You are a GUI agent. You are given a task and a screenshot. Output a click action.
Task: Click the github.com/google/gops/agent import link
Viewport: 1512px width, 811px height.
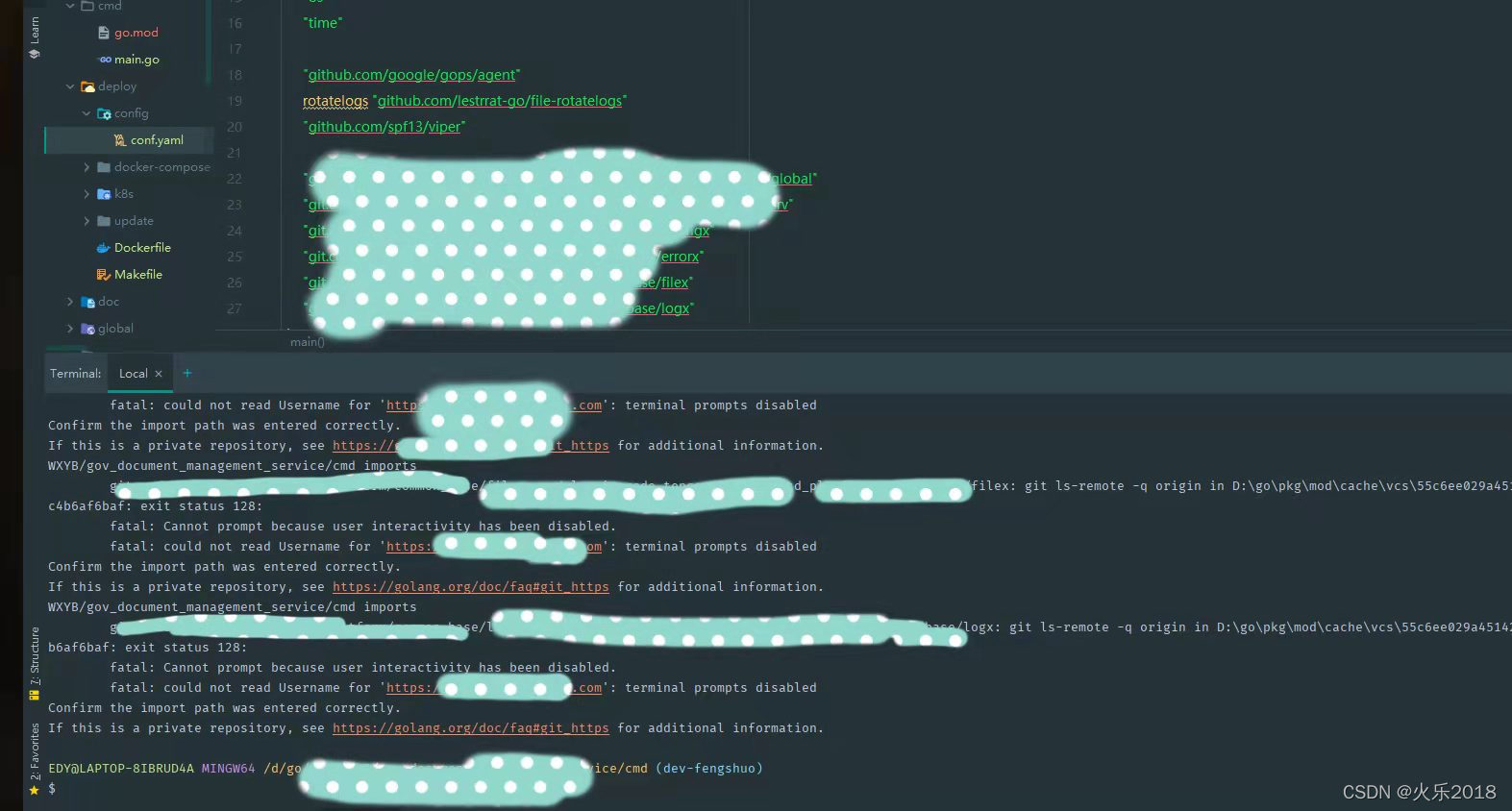point(411,75)
